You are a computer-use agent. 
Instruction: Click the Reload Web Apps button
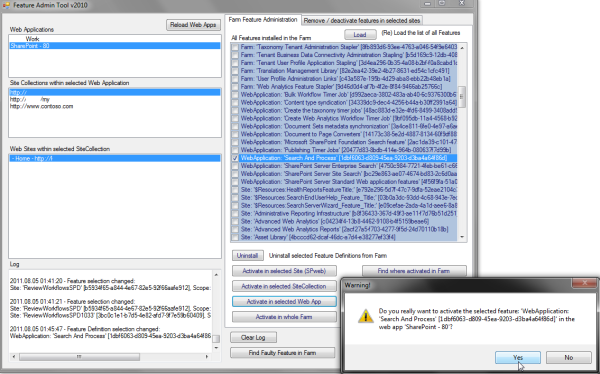pos(193,25)
